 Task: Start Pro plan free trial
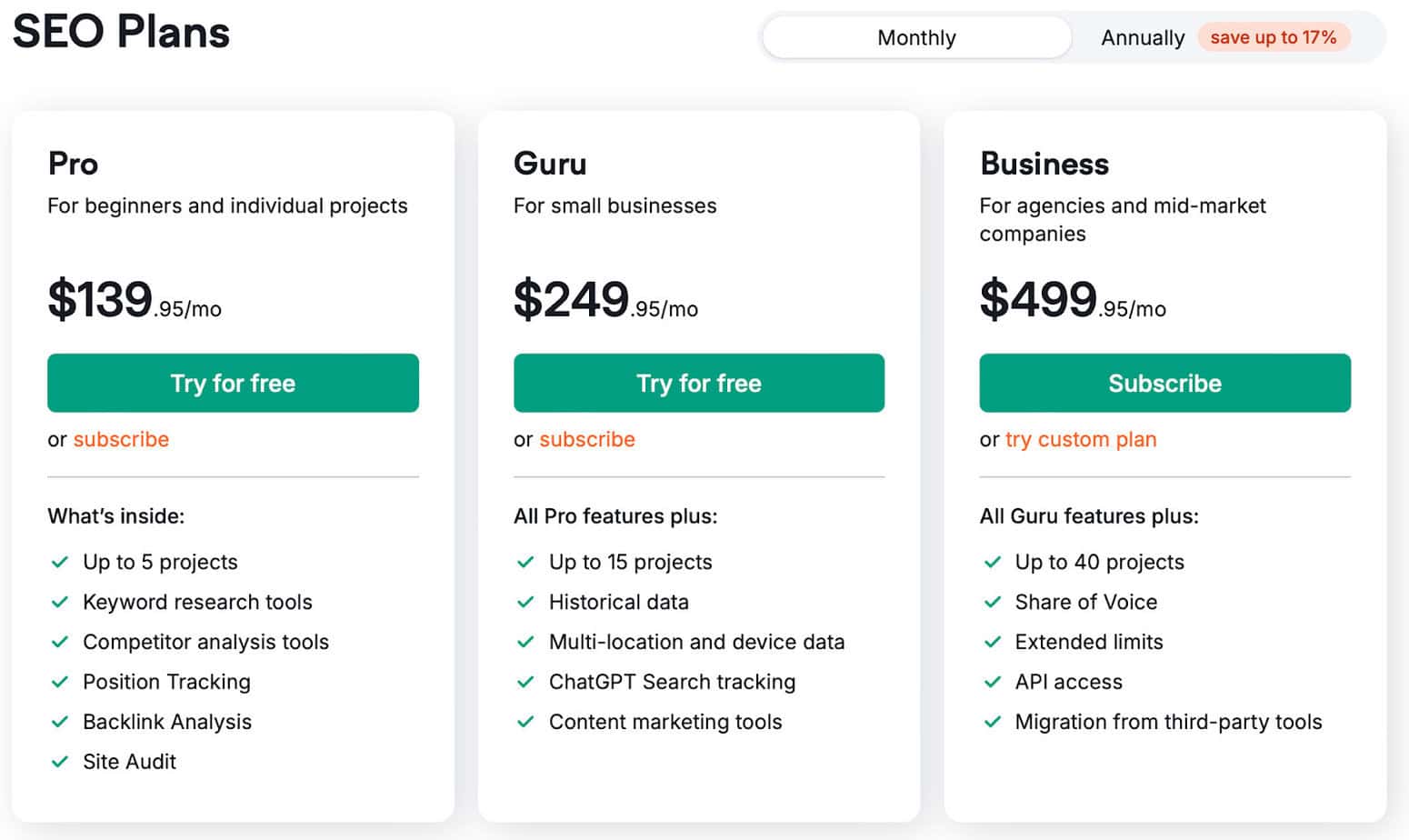(233, 383)
